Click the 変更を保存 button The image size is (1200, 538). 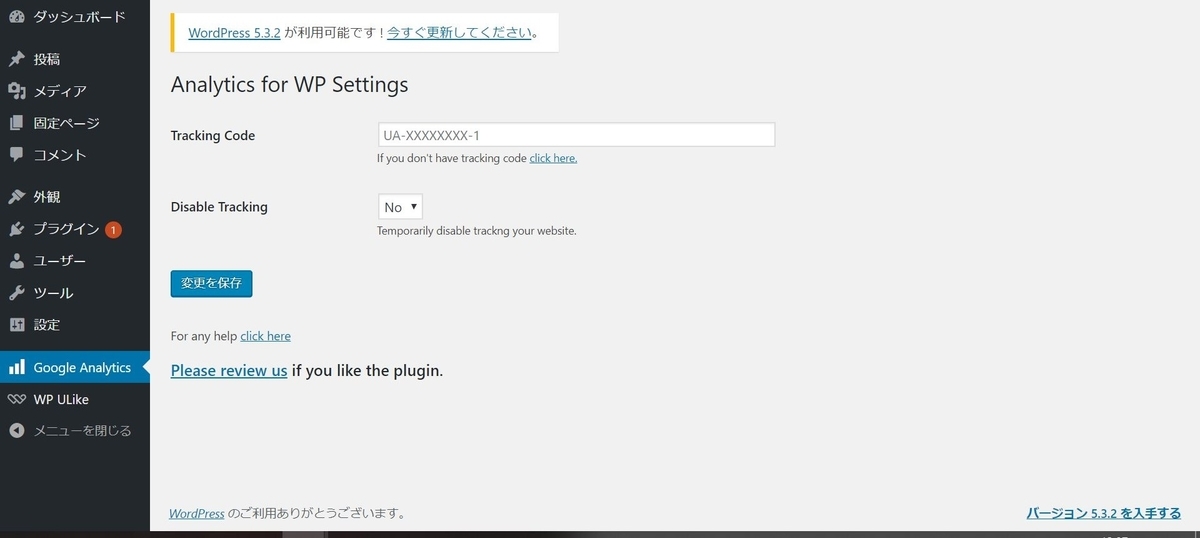pyautogui.click(x=211, y=283)
